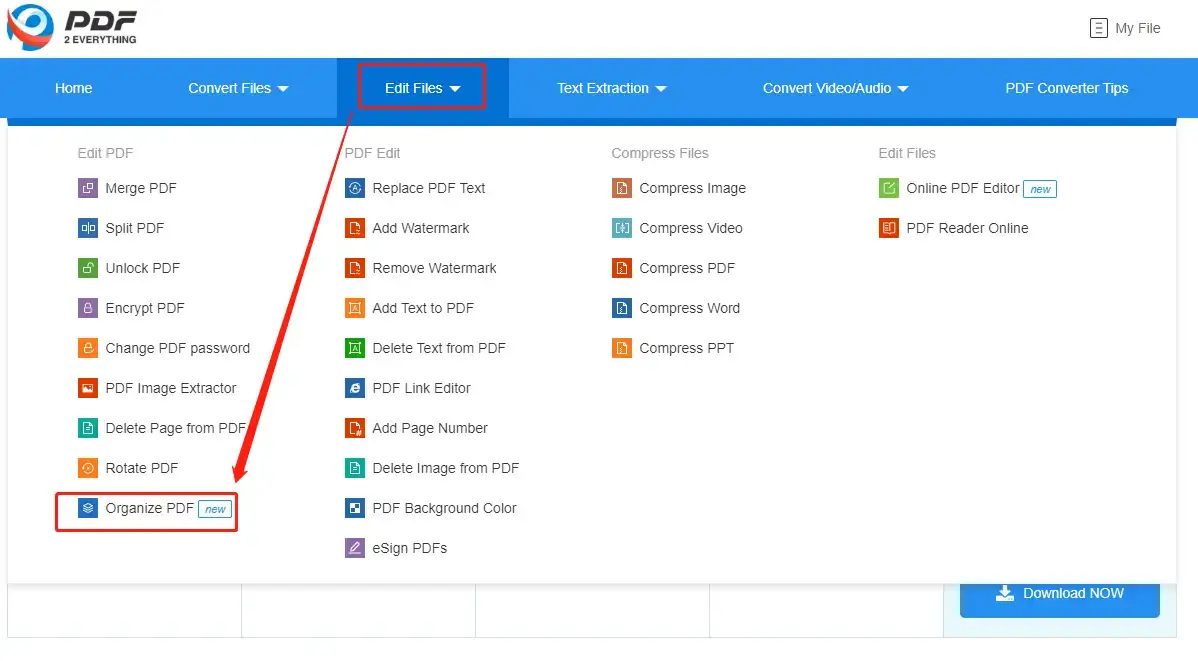Open My File in the top corner
This screenshot has width=1198, height=661.
click(1124, 27)
